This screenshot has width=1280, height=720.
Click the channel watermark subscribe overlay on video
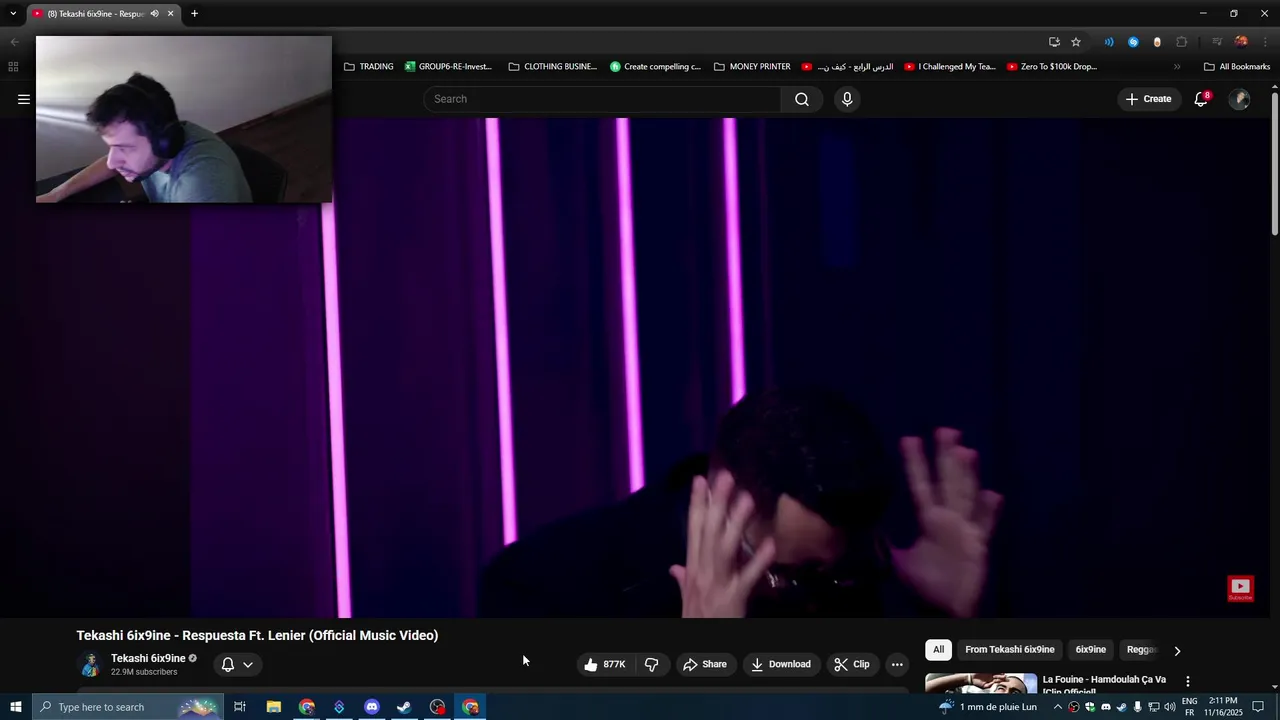1240,589
